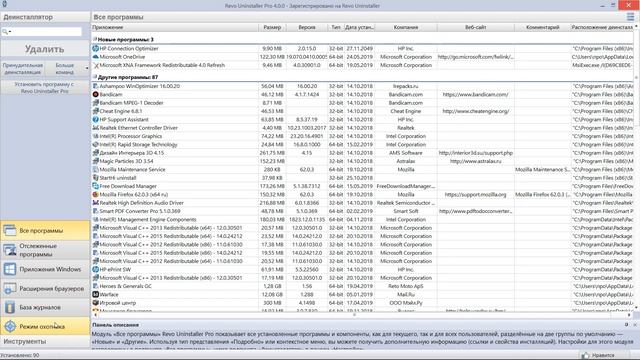Click the Uninstaller section header
Image resolution: width=640 pixels, height=360 pixels.
click(45, 17)
